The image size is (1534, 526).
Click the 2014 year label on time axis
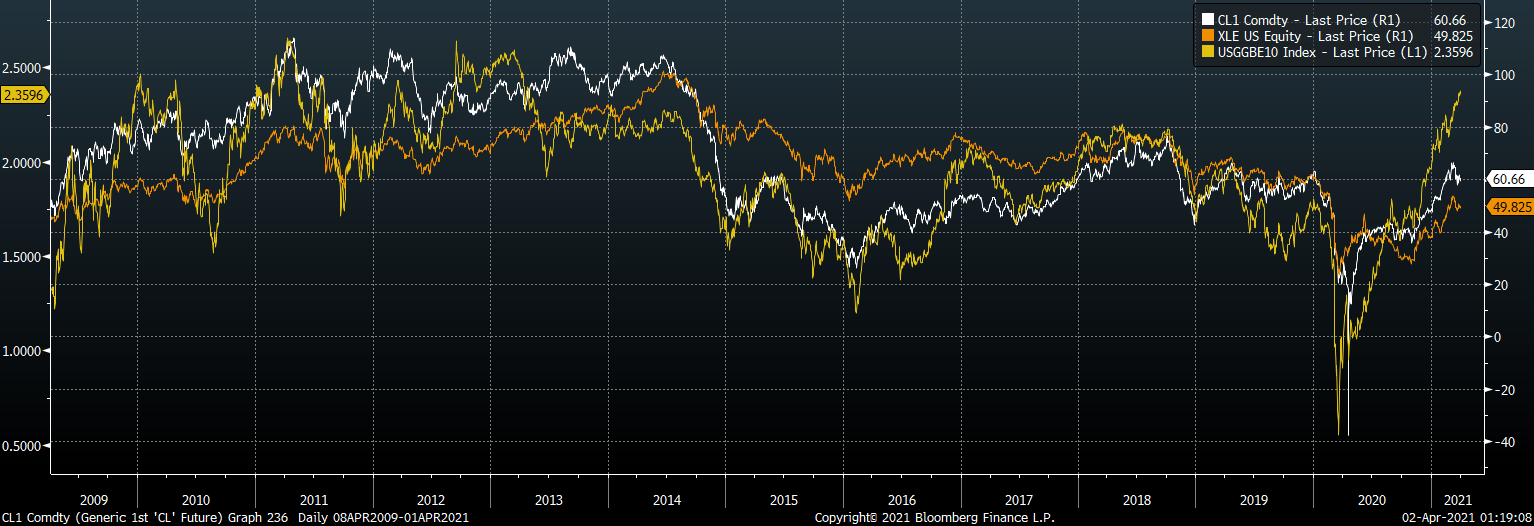coord(667,499)
